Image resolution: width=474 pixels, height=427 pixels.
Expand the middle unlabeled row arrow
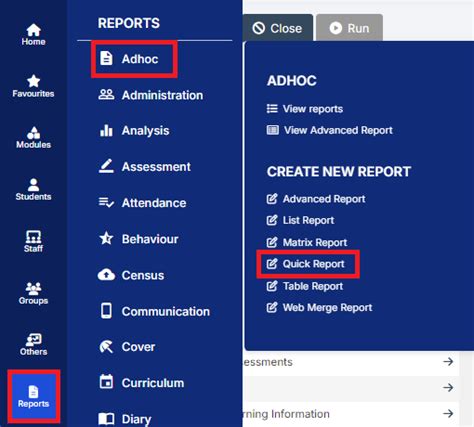click(448, 388)
